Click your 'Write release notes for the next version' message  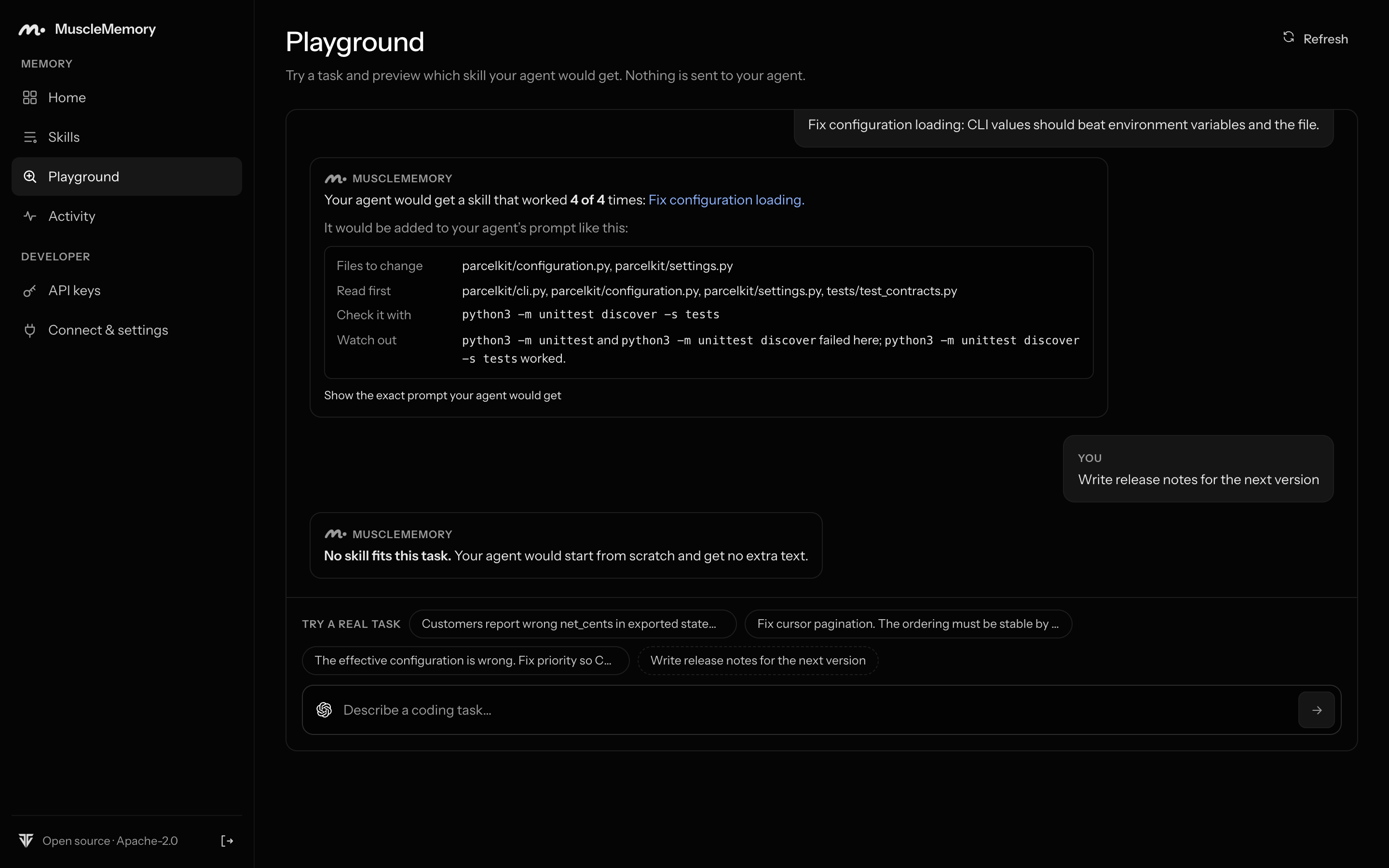coord(1198,469)
